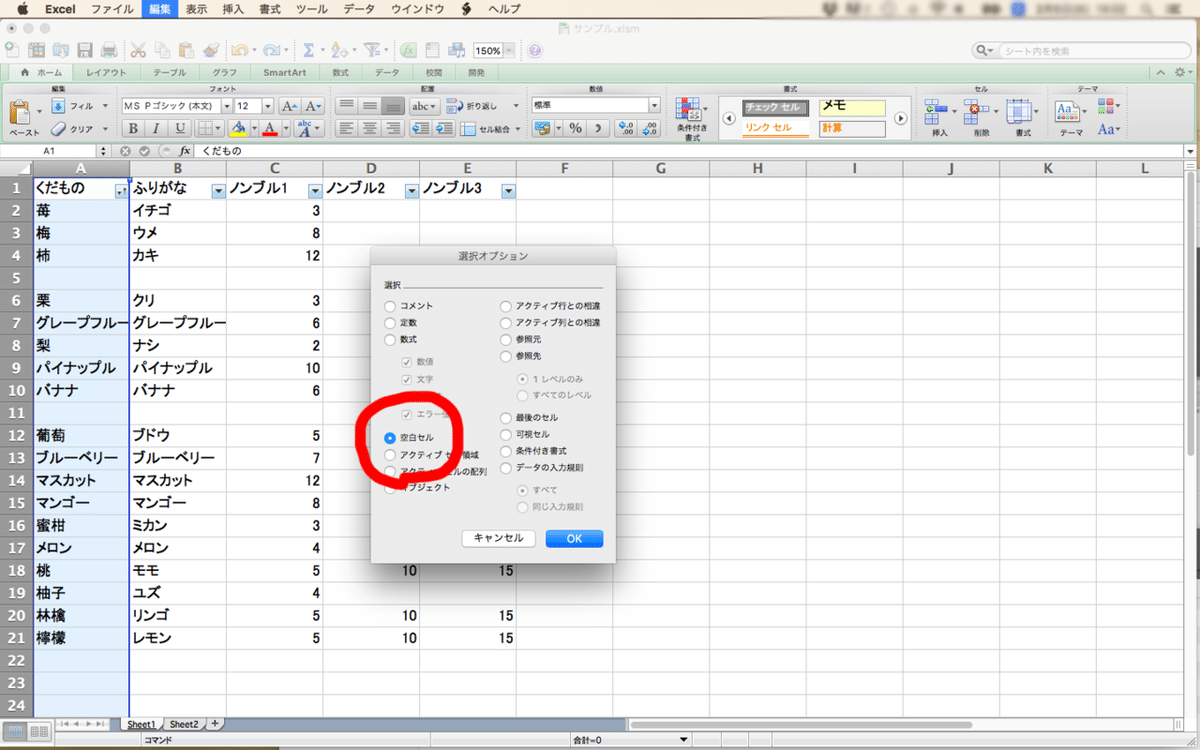Open the ノンブル1 column filter dropdown
Image resolution: width=1200 pixels, height=750 pixels.
pyautogui.click(x=315, y=190)
